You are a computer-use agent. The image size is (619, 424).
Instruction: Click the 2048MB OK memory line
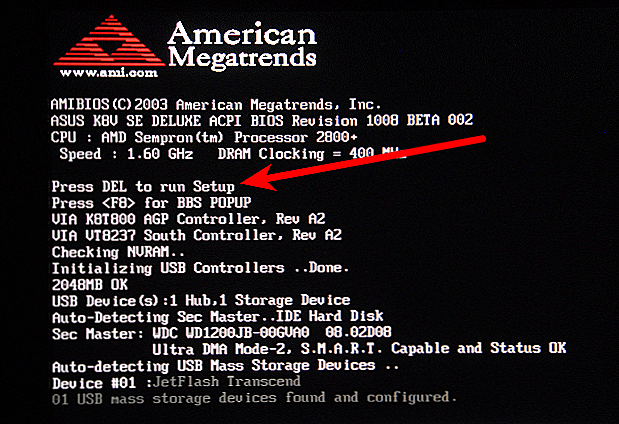(90, 285)
